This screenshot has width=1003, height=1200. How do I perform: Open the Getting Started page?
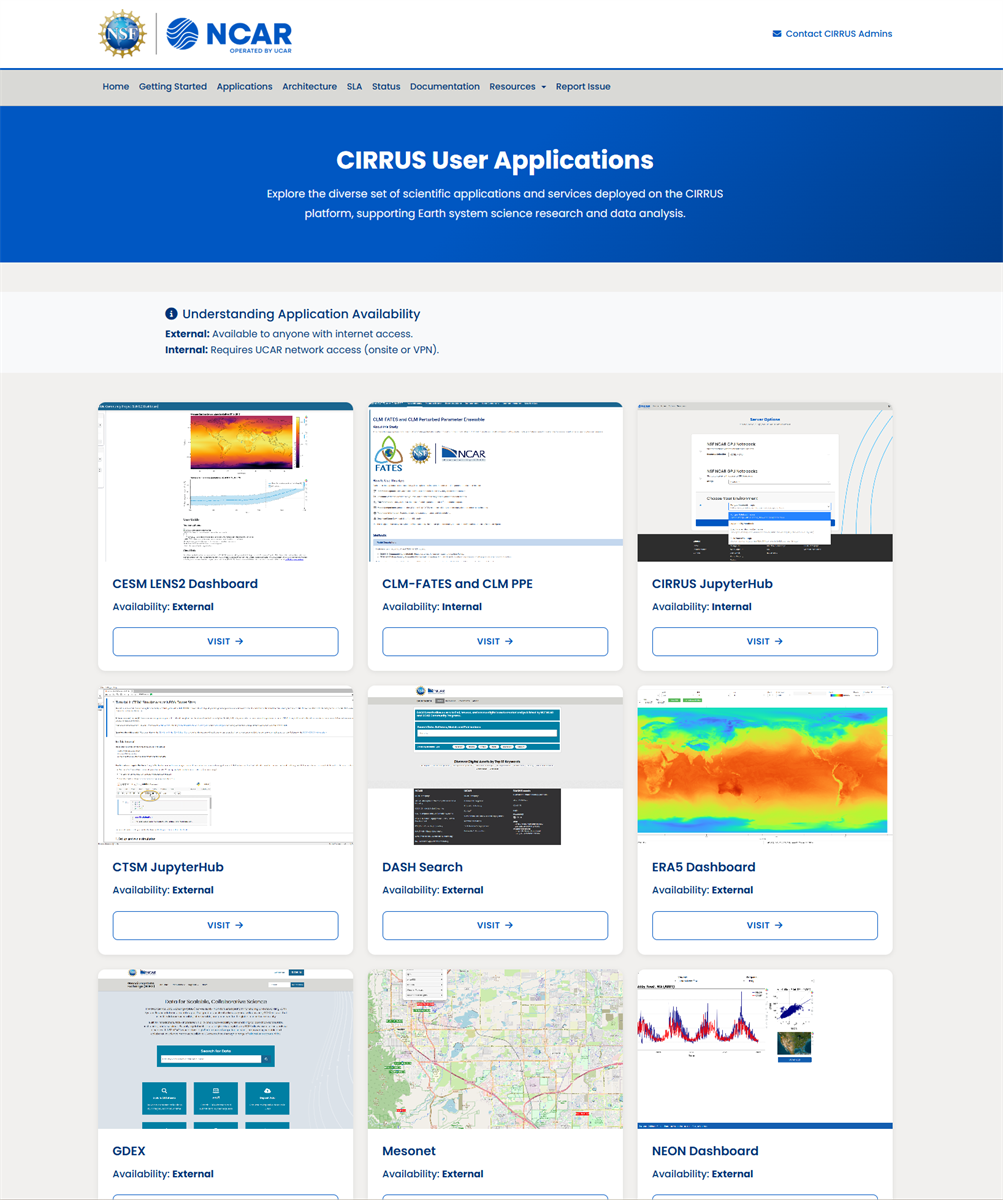tap(172, 87)
